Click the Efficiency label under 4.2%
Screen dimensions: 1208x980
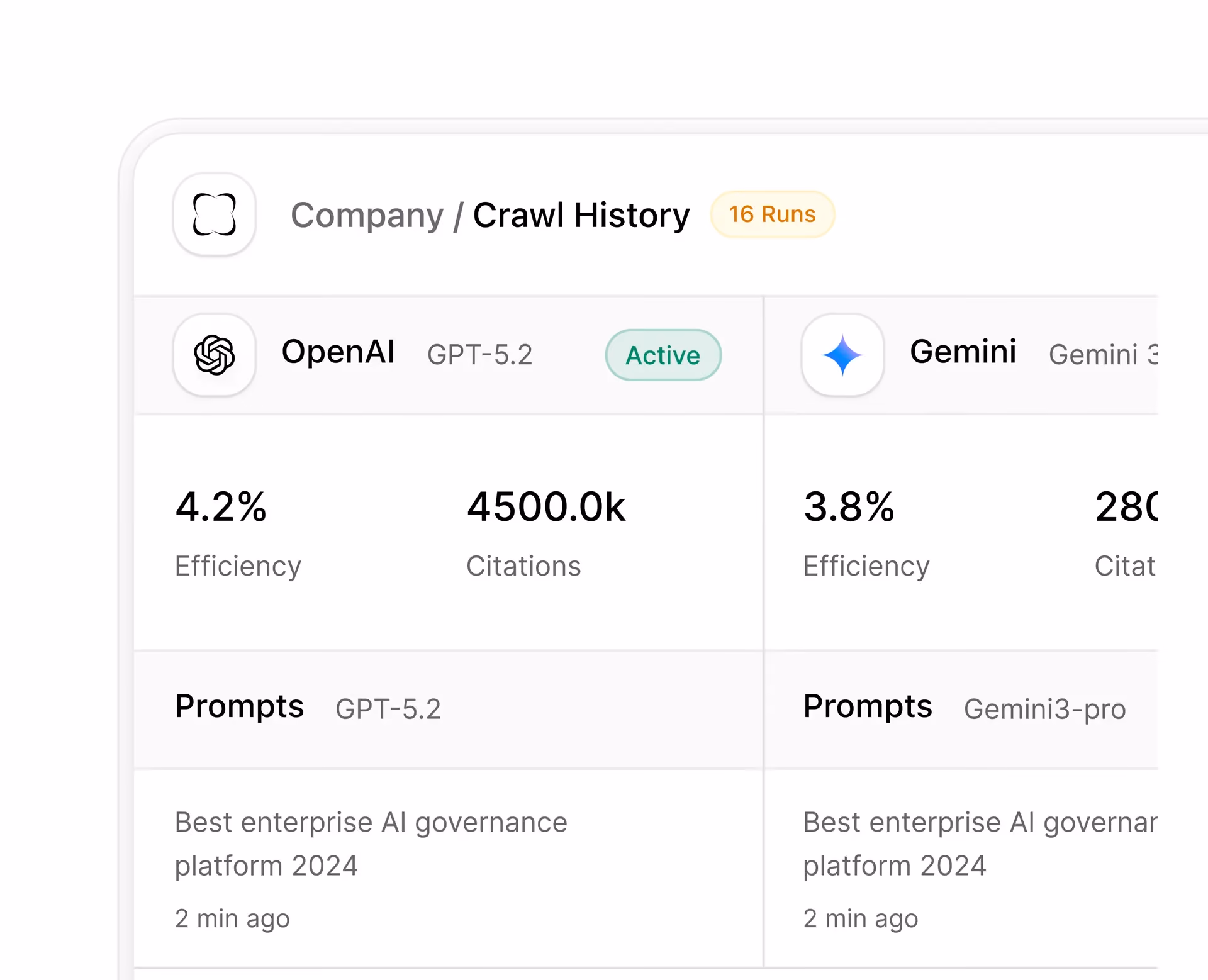point(238,566)
